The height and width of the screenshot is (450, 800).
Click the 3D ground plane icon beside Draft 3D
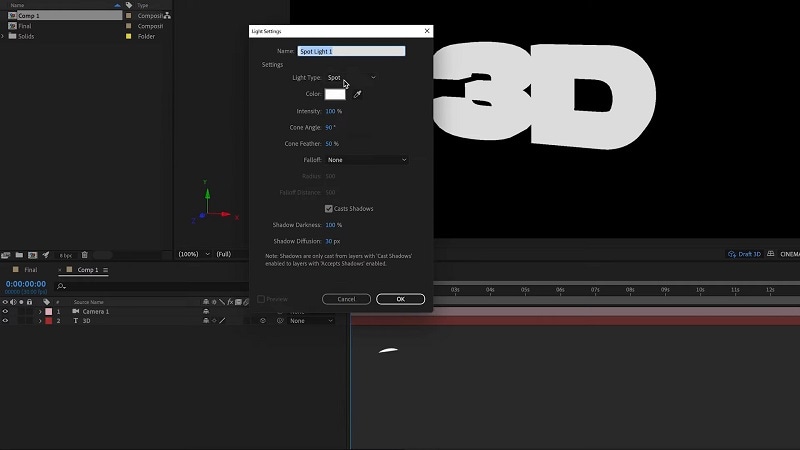[x=770, y=254]
